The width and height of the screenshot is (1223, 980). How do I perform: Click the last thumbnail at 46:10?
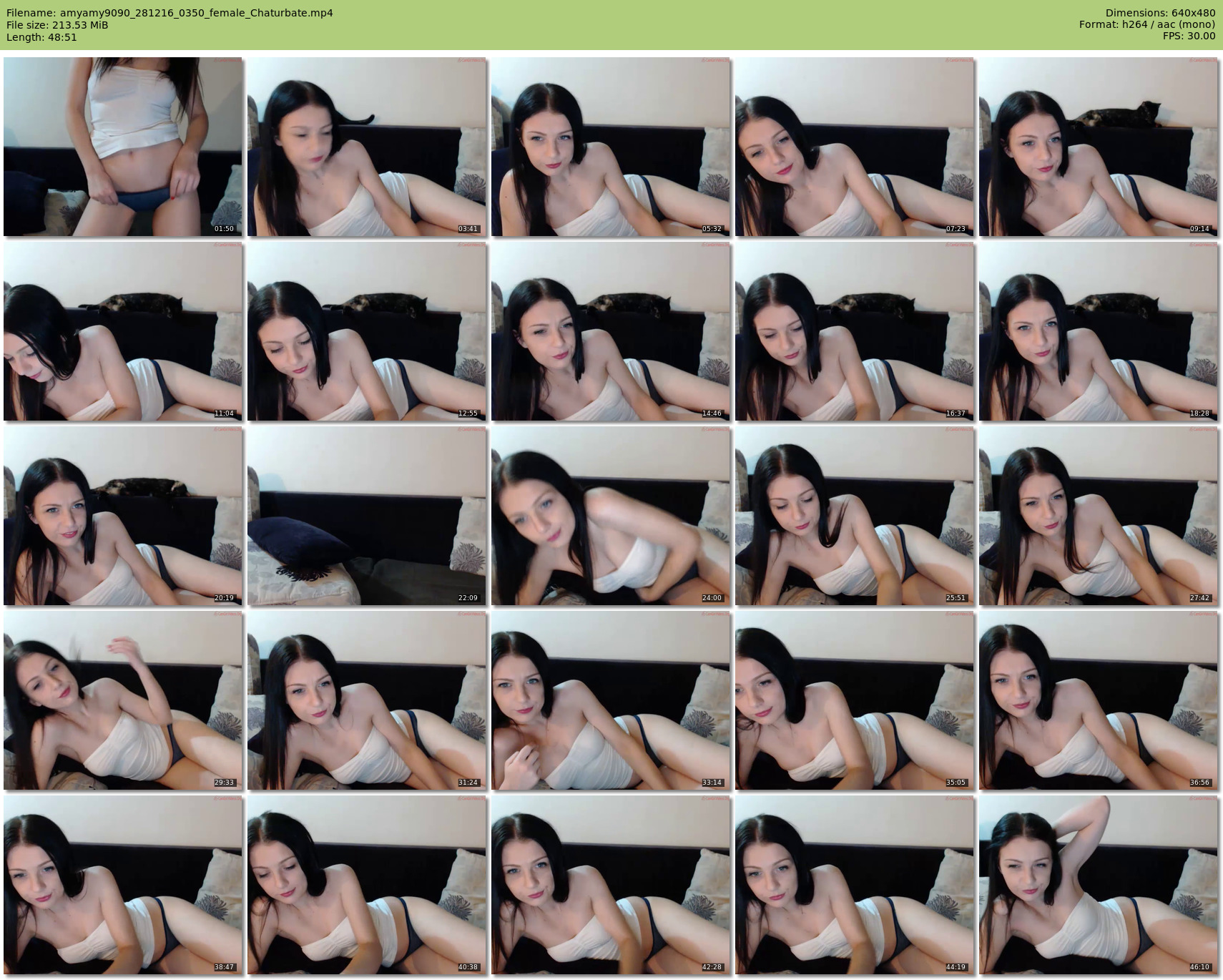[1098, 885]
